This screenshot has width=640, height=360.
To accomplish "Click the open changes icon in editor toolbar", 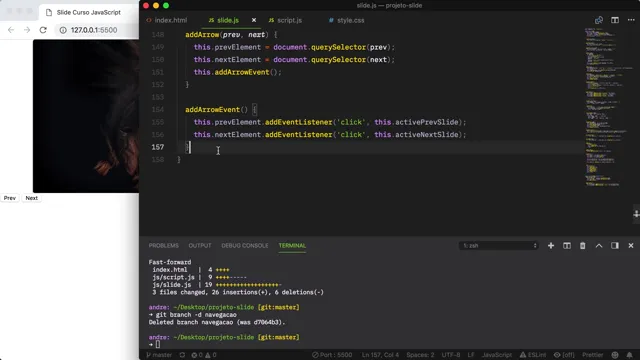I will coord(599,20).
